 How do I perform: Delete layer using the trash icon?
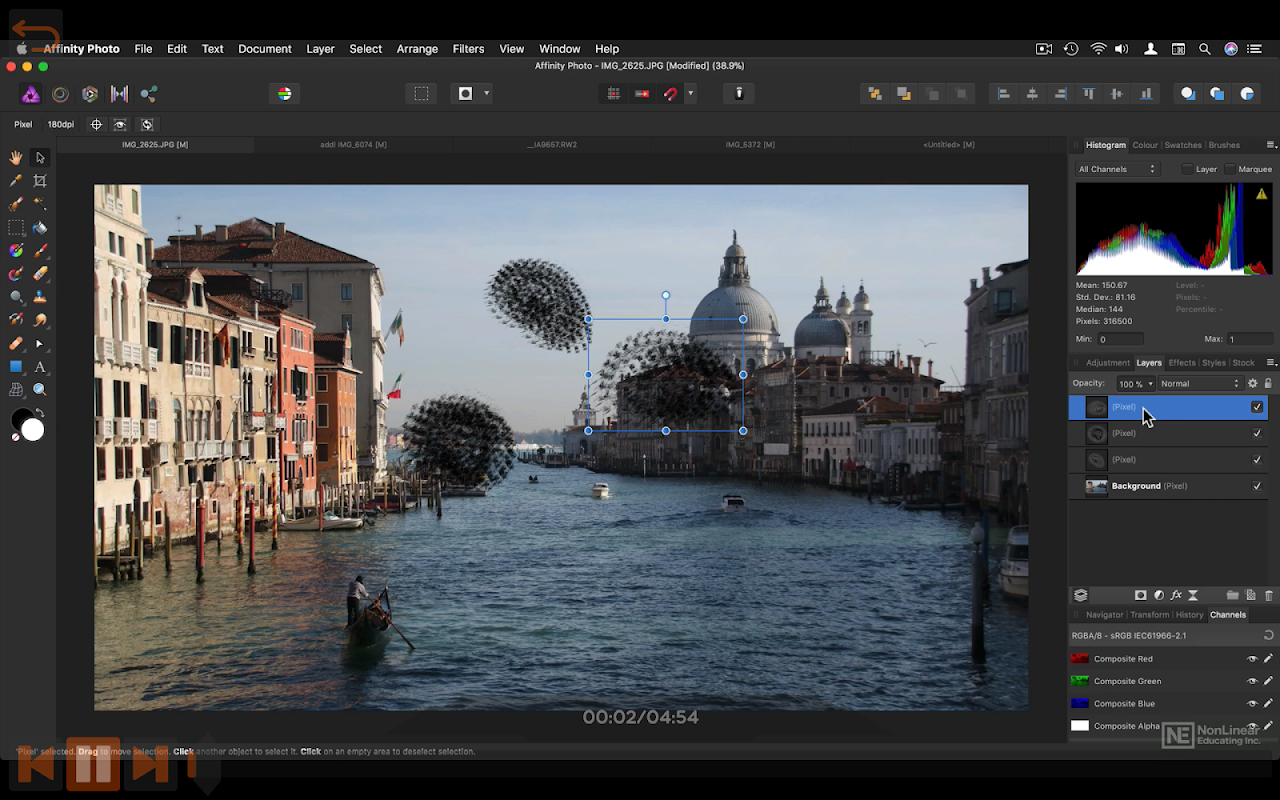pos(1269,595)
